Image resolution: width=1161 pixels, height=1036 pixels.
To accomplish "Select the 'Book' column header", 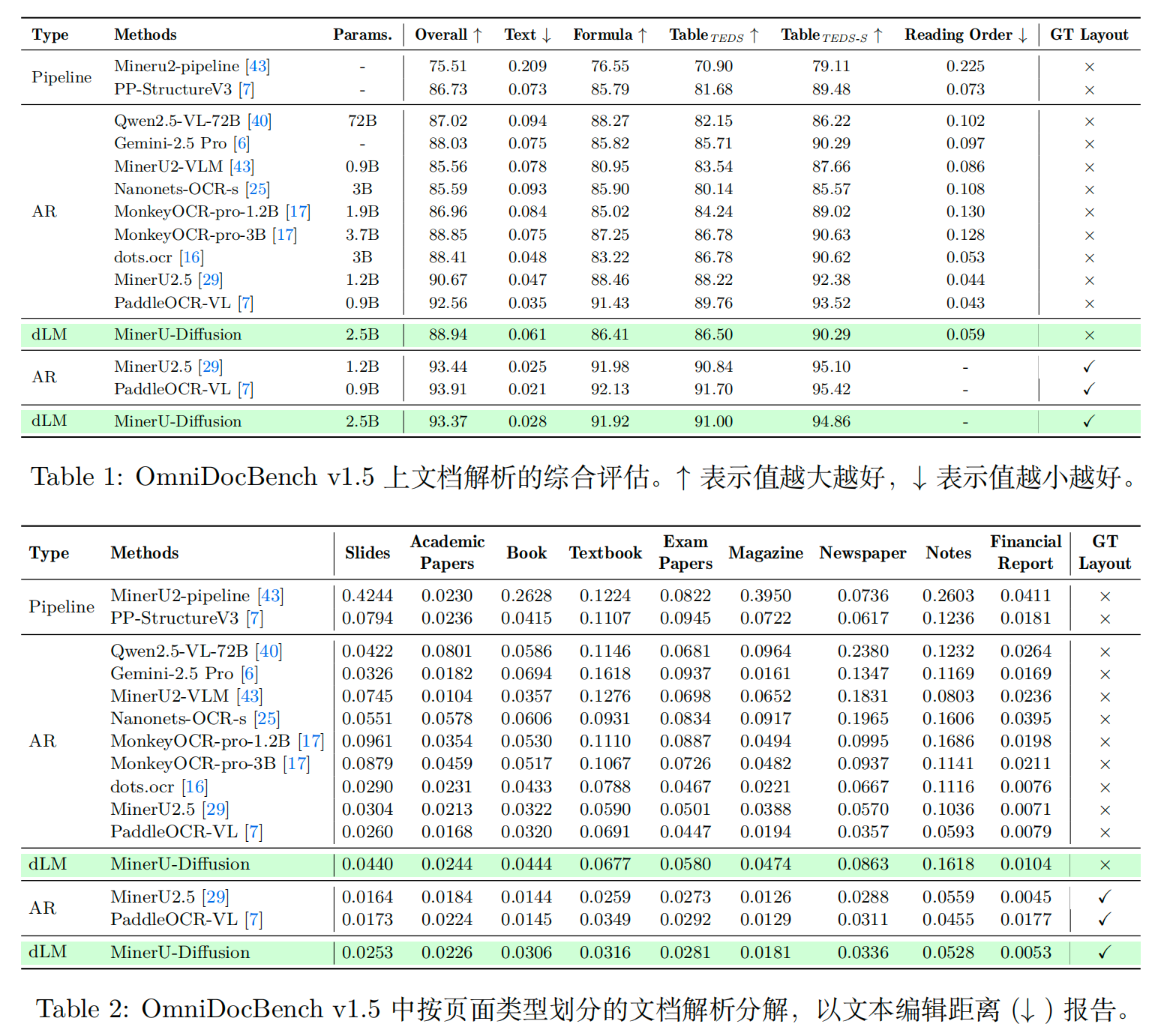I will (x=526, y=553).
